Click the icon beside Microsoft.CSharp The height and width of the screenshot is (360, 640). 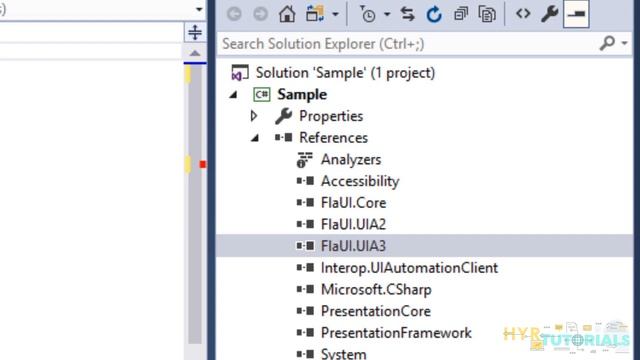pyautogui.click(x=305, y=289)
